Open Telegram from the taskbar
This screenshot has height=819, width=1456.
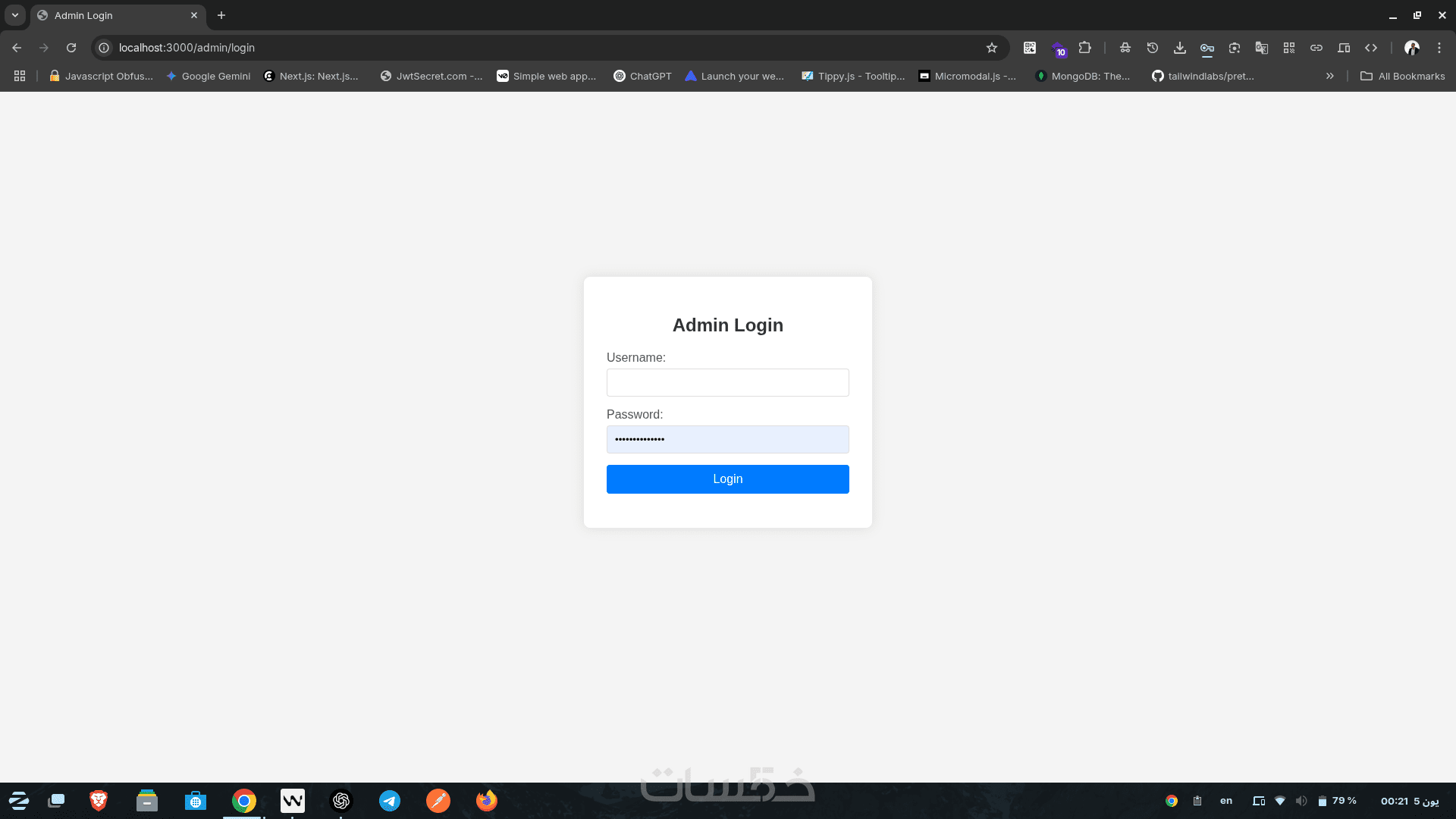(x=390, y=801)
